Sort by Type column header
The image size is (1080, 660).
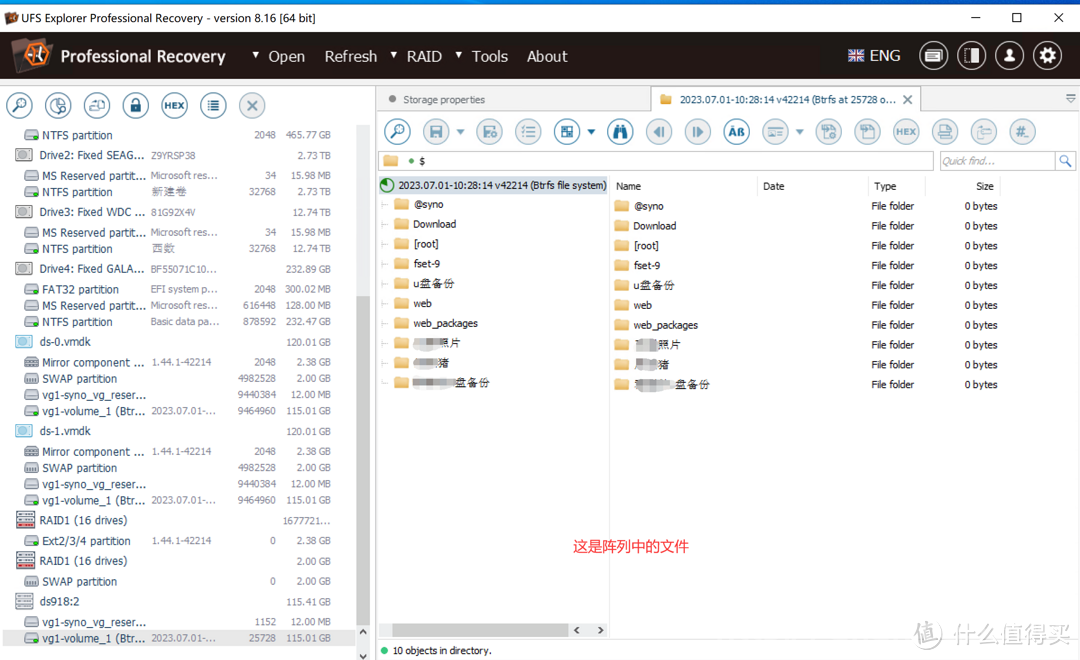885,186
